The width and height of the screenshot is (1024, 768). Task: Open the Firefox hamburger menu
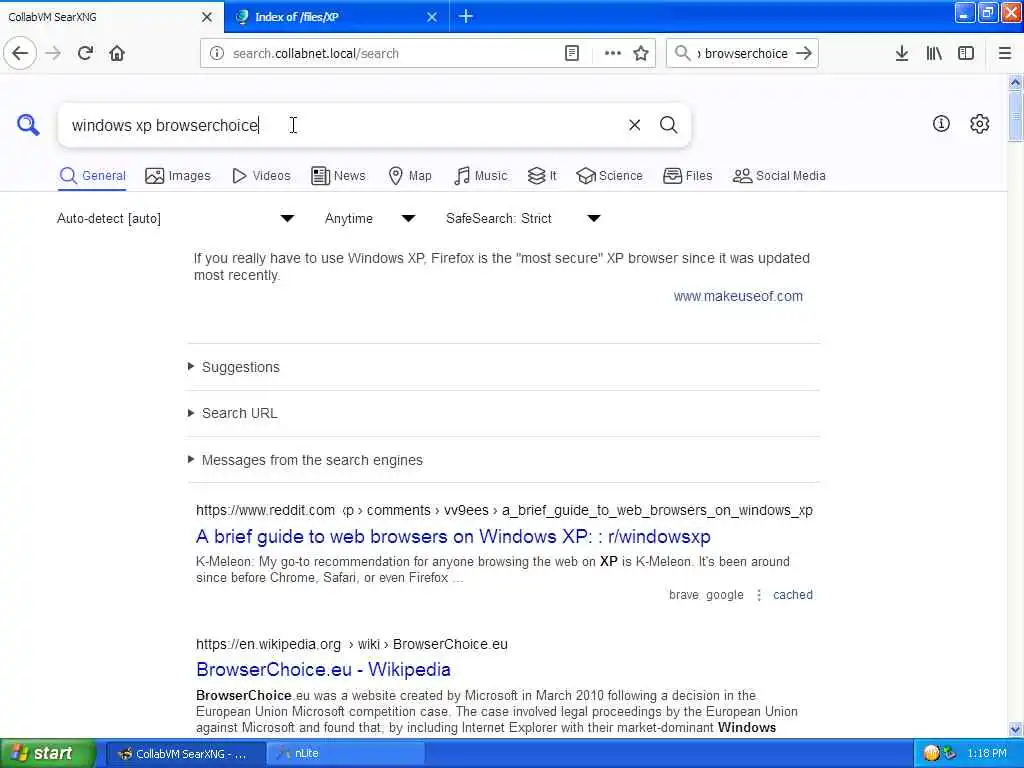coord(1004,53)
